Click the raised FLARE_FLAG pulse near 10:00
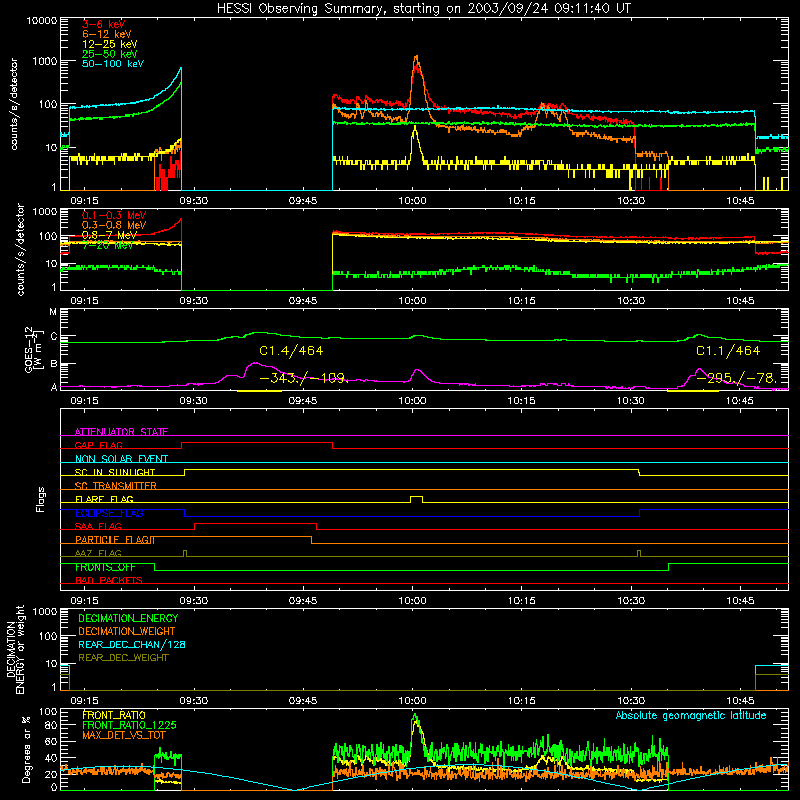800x800 pixels. pos(416,498)
